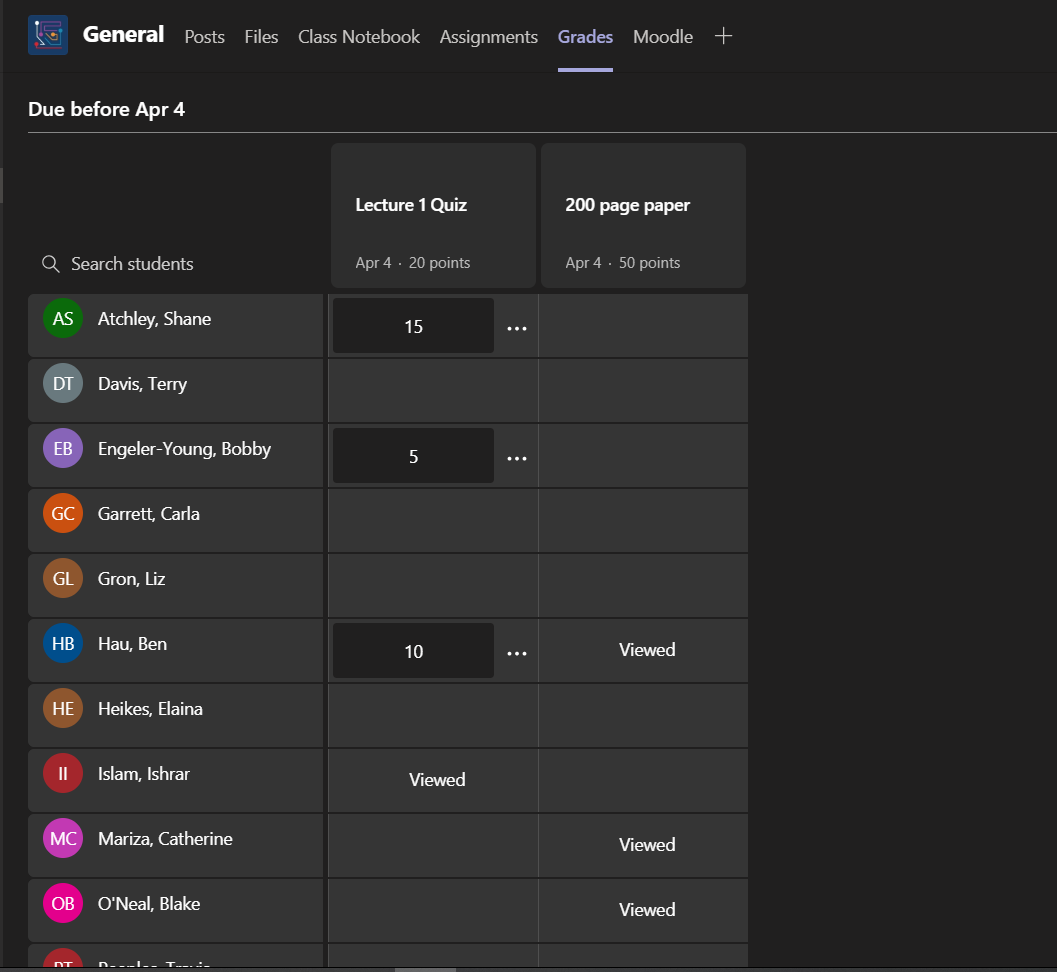Screen dimensions: 1057x972
Task: Add a new tab with plus icon
Action: (x=723, y=36)
